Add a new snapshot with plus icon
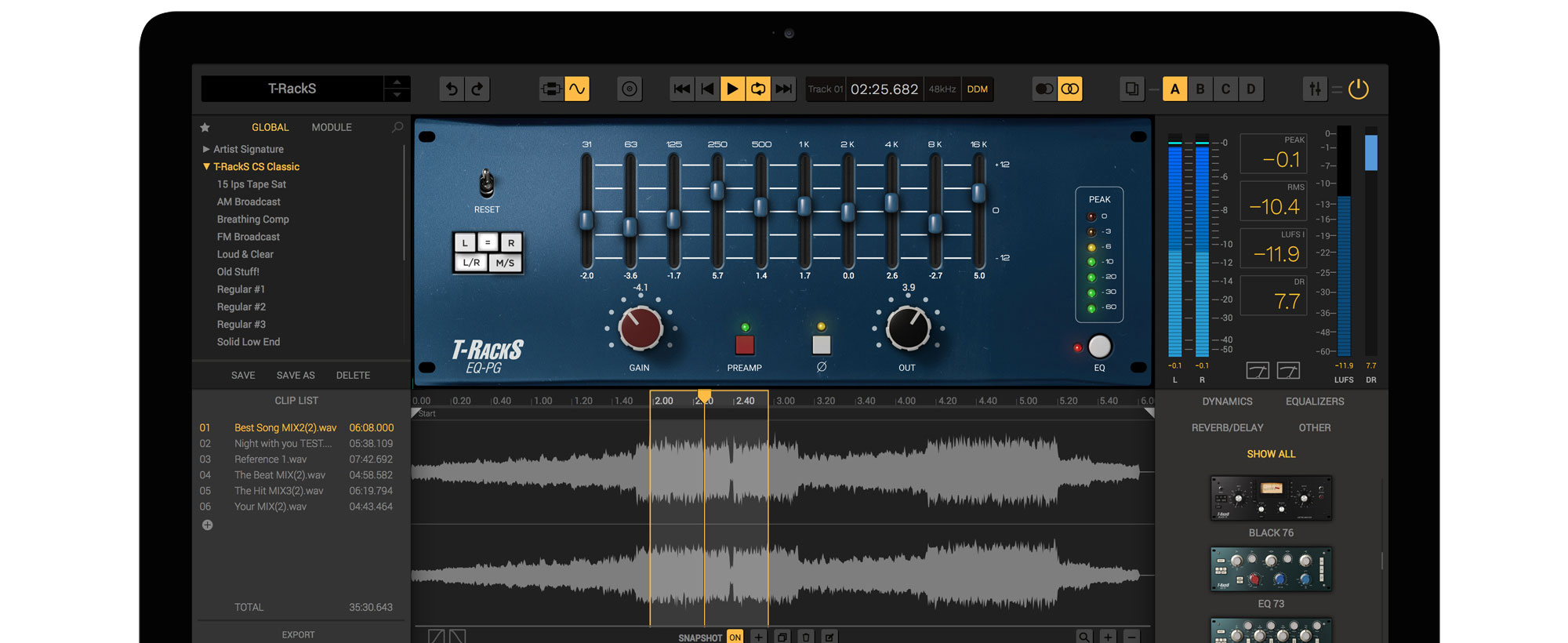Viewport: 1568px width, 643px height. click(758, 637)
